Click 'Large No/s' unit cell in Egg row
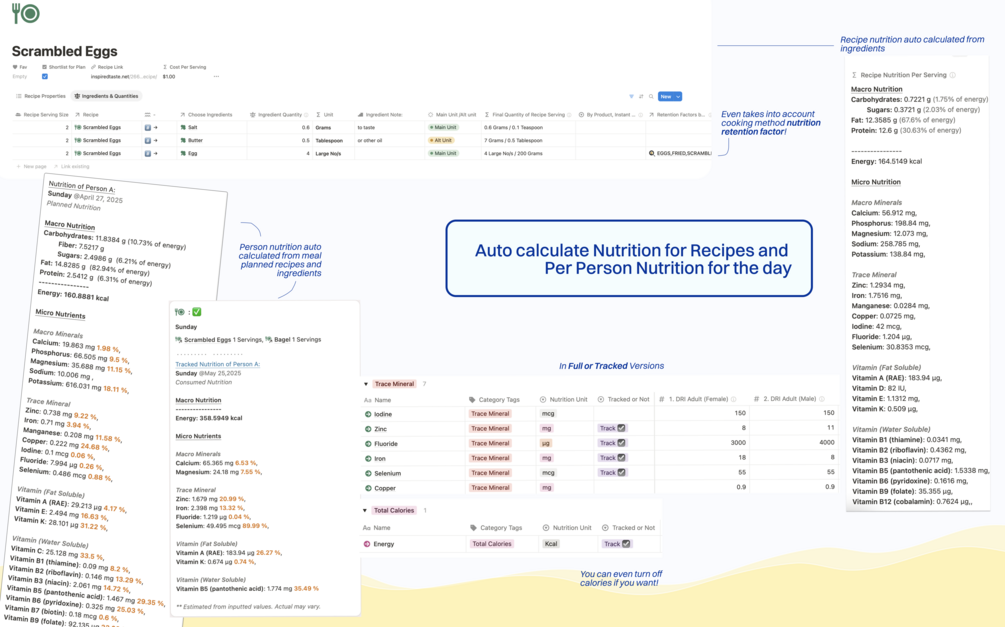1005x627 pixels. click(328, 153)
